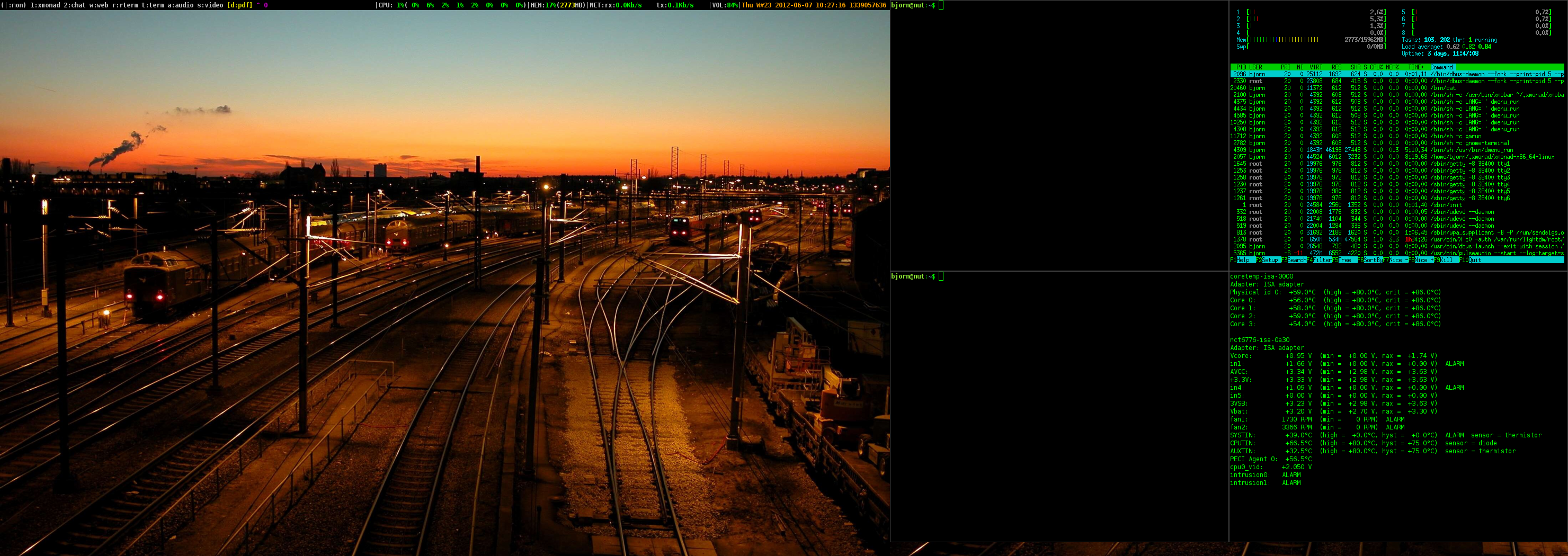Screen dimensions: 1568x556
Task: Switch to the 2:chat workspace
Action: pos(75,5)
